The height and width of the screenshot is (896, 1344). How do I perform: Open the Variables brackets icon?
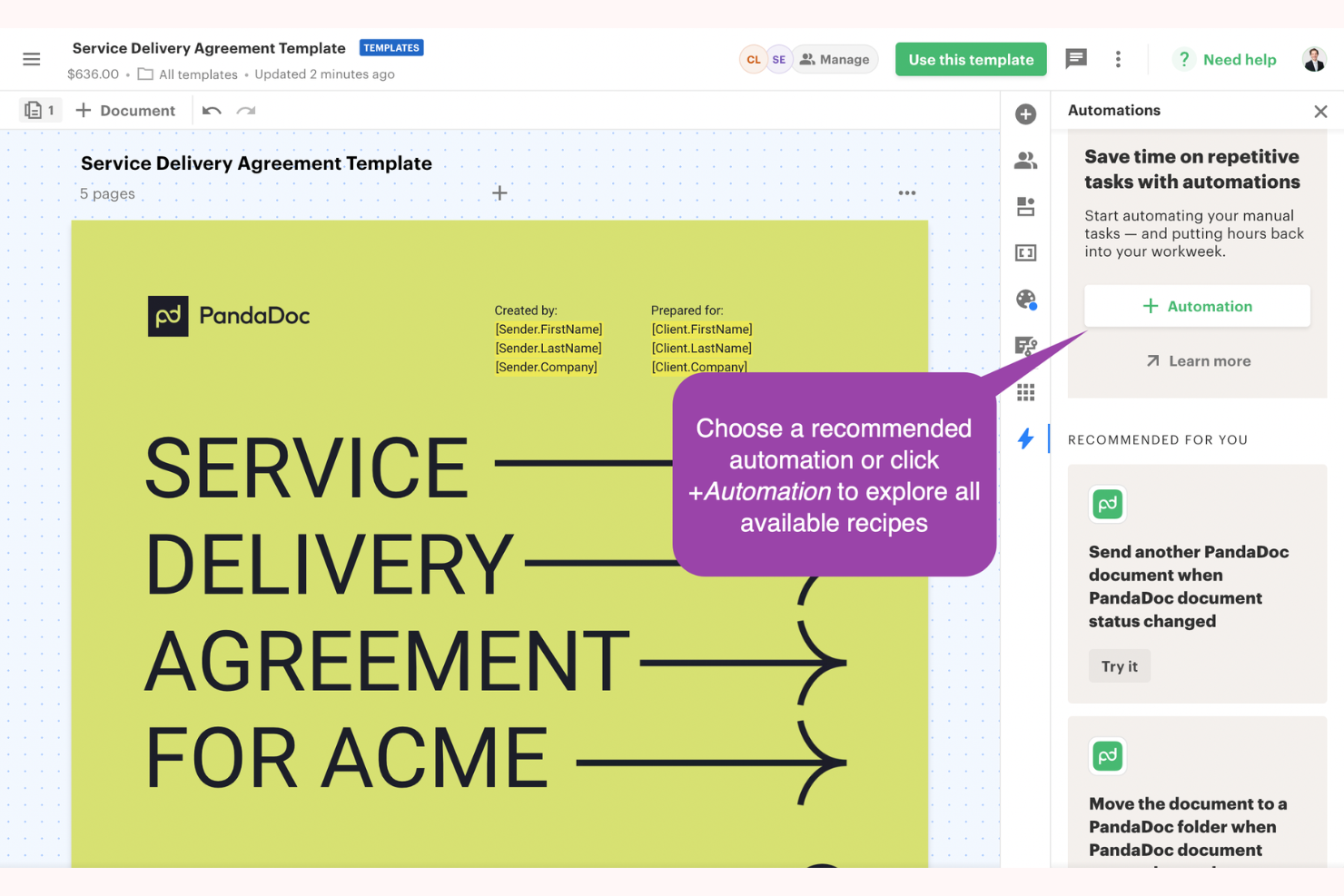coord(1025,253)
